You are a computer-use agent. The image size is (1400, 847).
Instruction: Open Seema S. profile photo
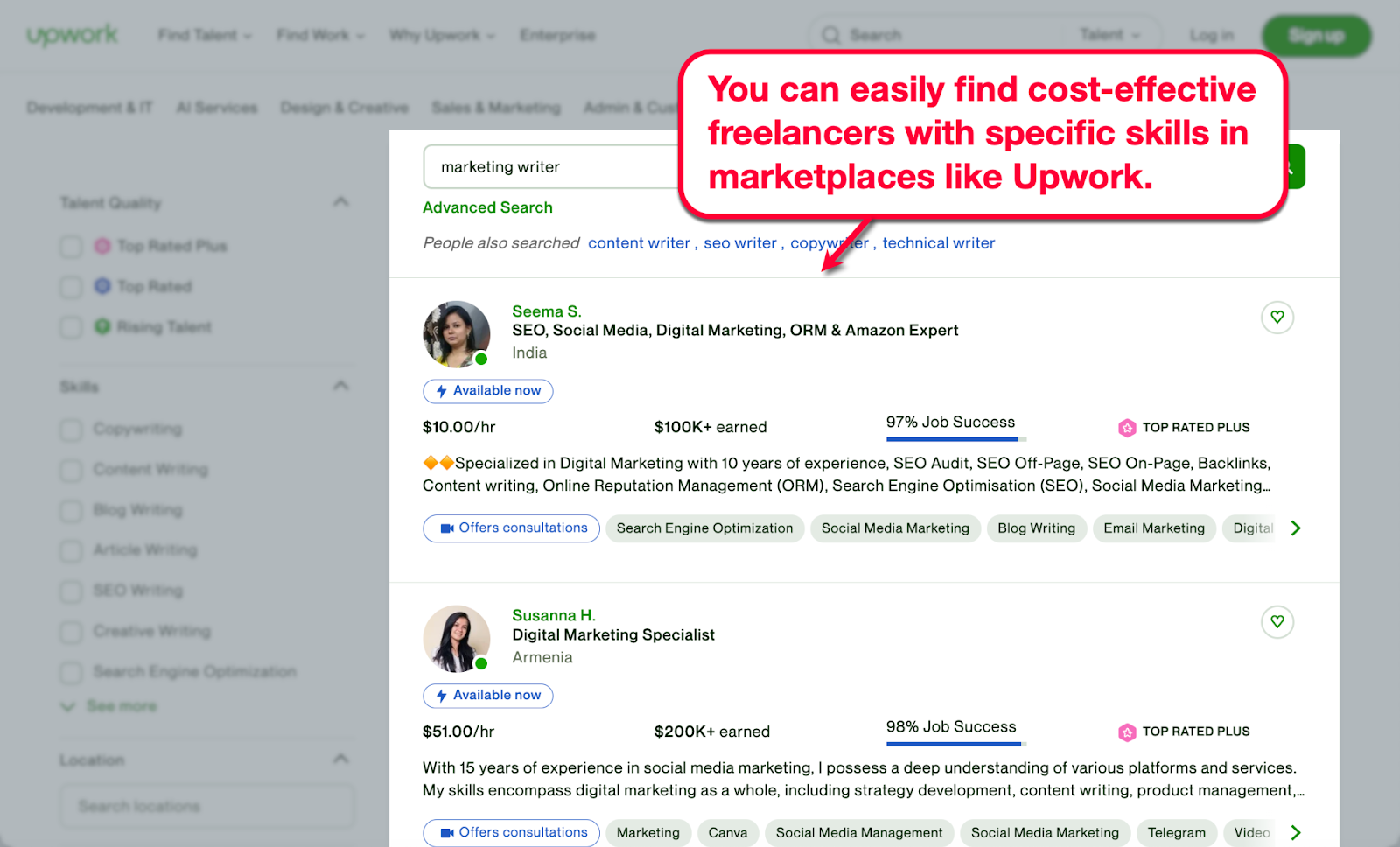(x=457, y=334)
